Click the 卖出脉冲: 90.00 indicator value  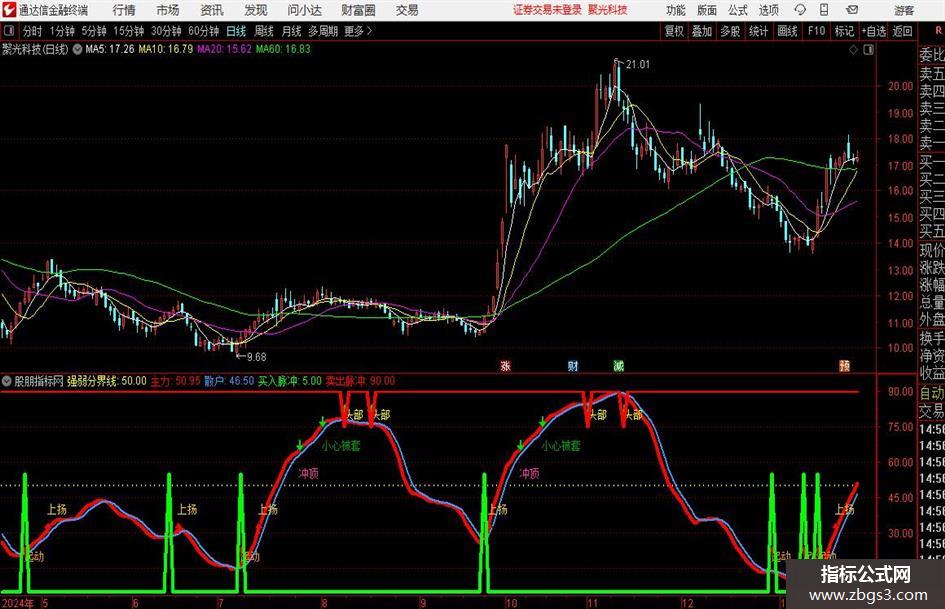click(360, 381)
